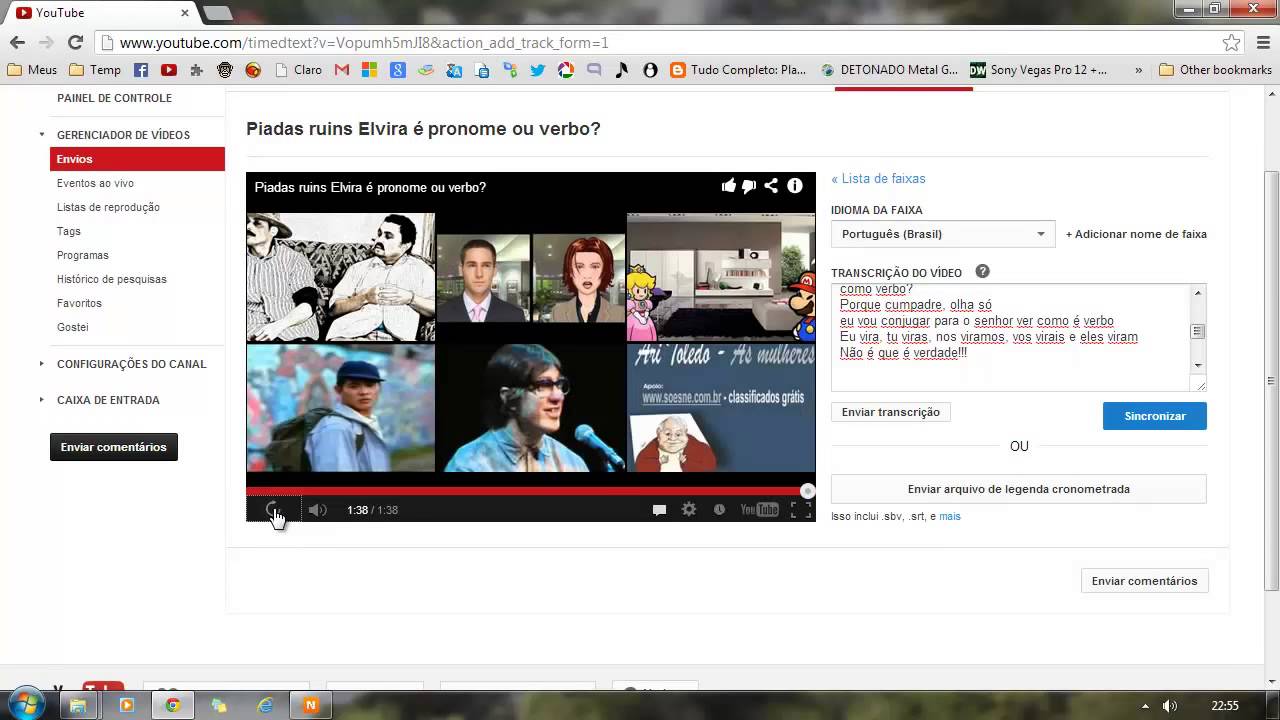Open Chrome's wrench menu
1280x720 pixels.
1261,42
